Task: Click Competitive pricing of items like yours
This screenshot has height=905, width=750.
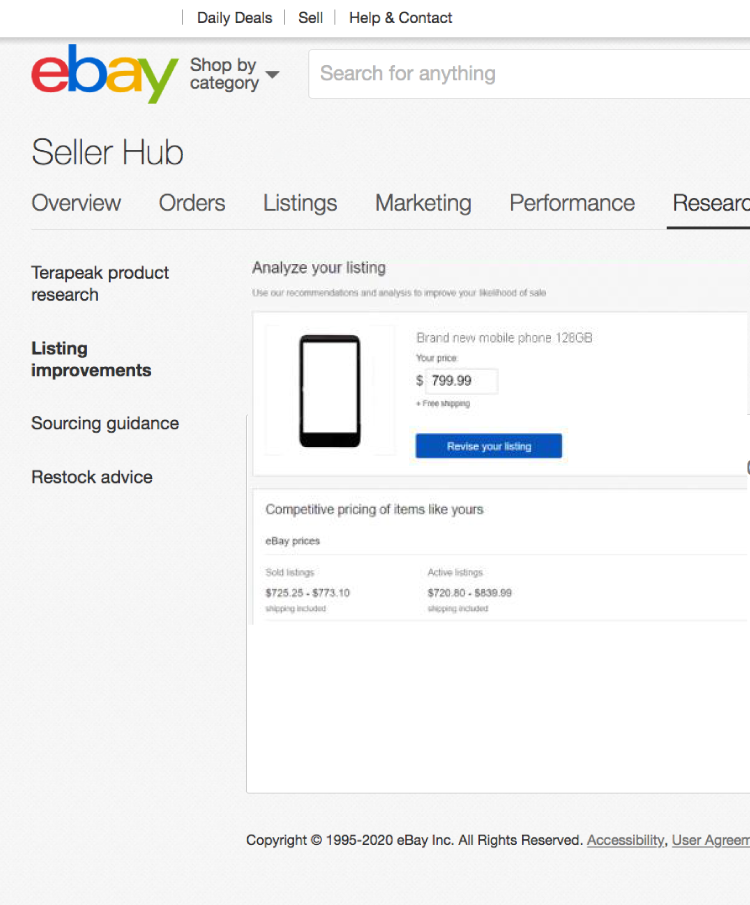Action: (x=374, y=509)
